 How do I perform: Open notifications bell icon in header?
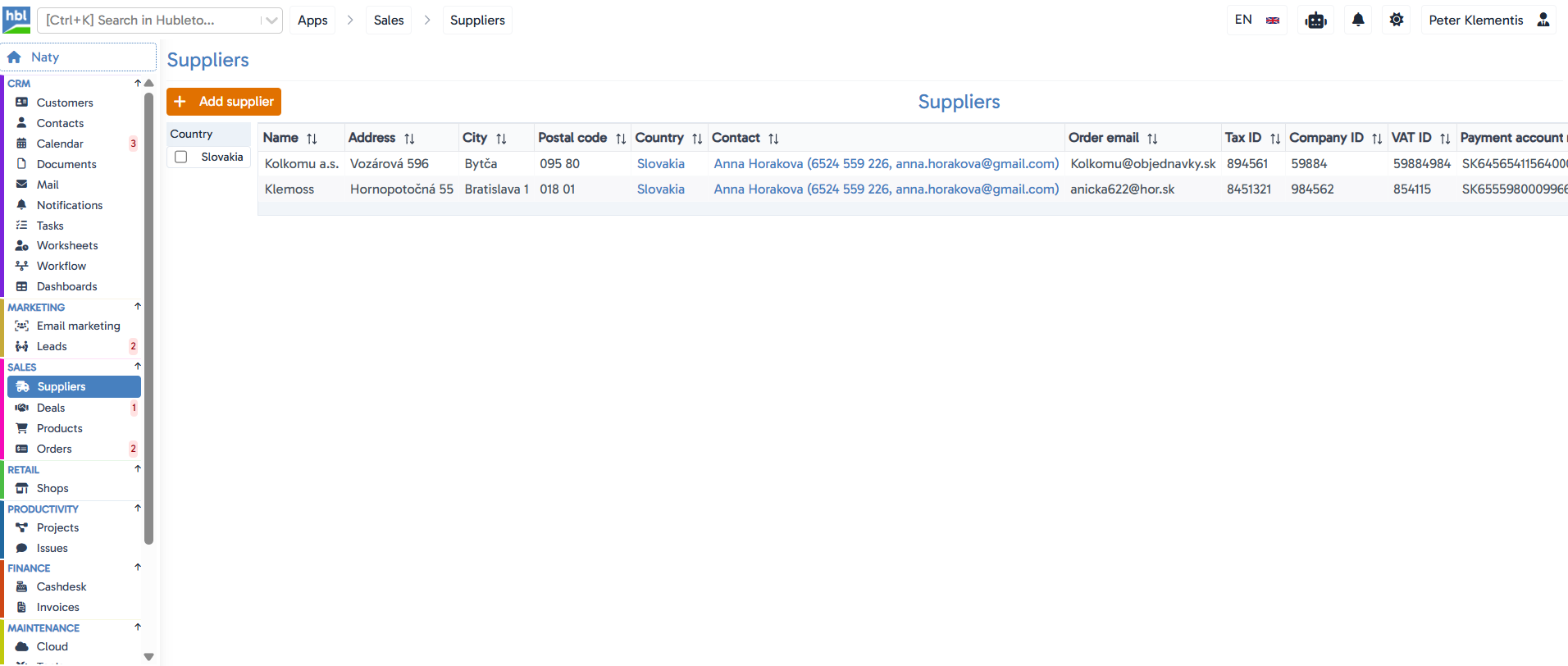click(1358, 20)
